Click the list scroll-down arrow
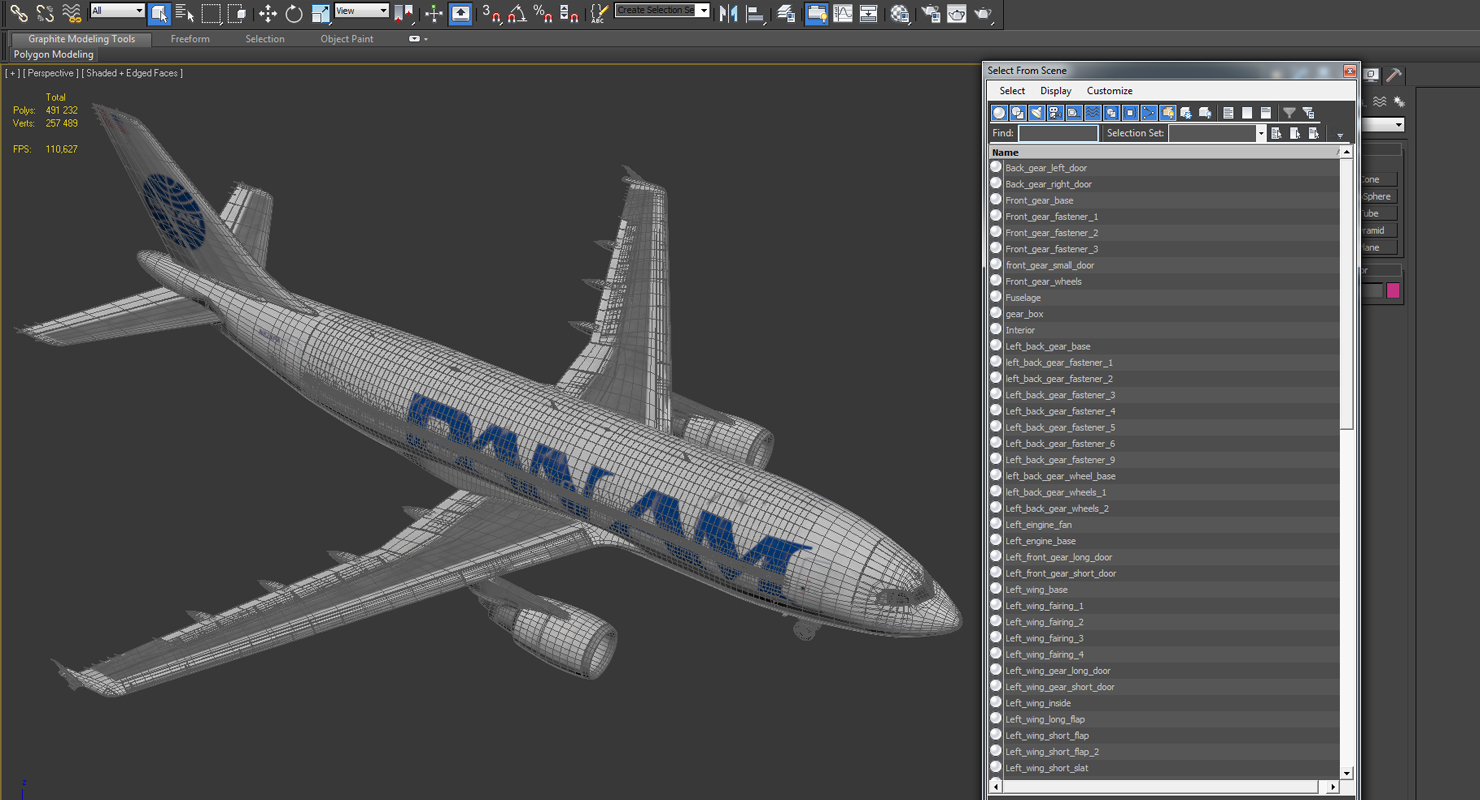This screenshot has width=1480, height=800. 1346,773
